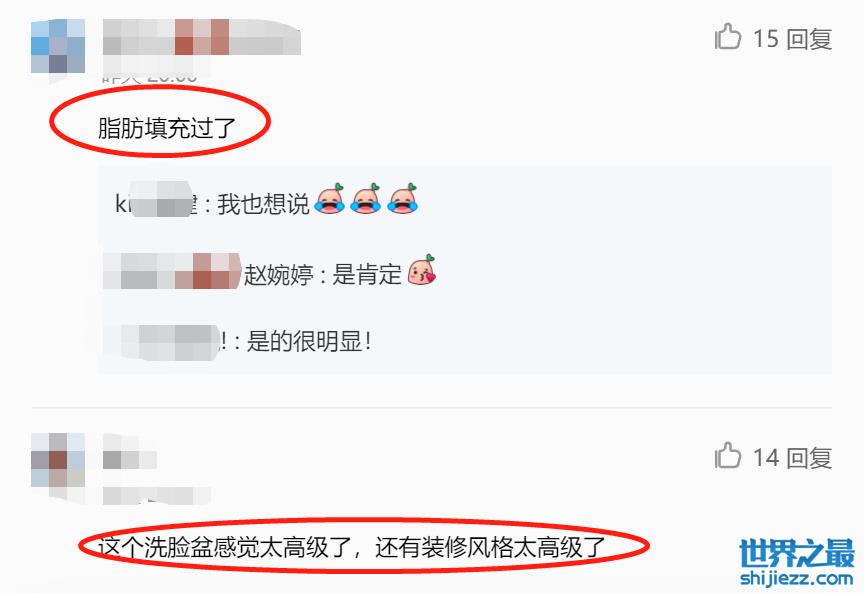This screenshot has height=593, width=864.
Task: Click the middle crying emoji in the reply
Action: pyautogui.click(x=366, y=199)
